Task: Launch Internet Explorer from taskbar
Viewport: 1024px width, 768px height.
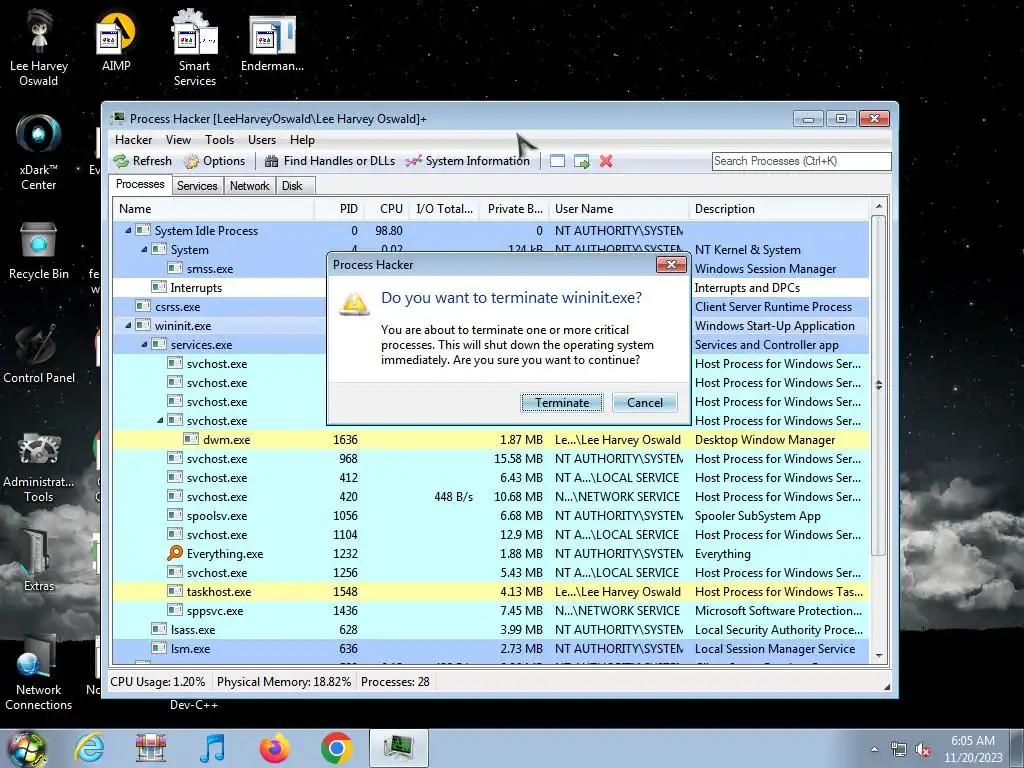Action: [89, 748]
